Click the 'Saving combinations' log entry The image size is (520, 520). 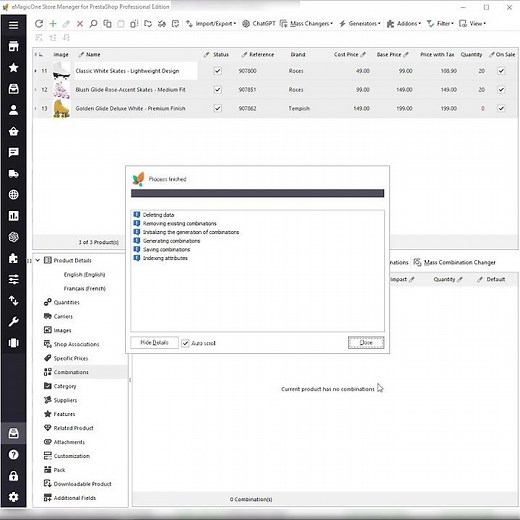pos(166,249)
